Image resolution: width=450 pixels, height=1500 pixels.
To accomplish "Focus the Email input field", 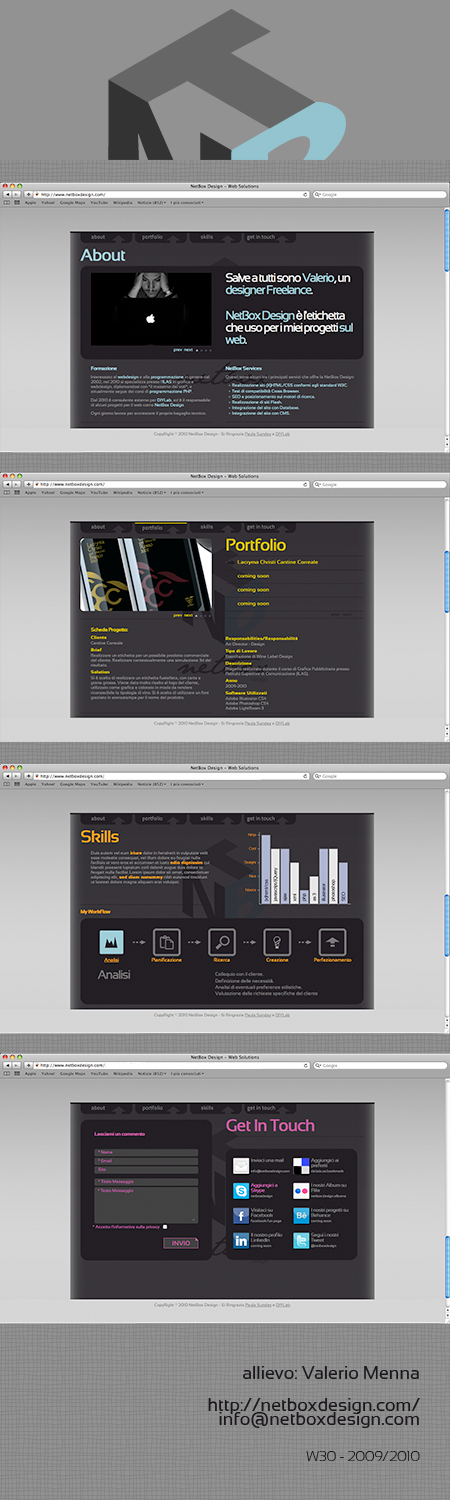I will pos(147,1161).
